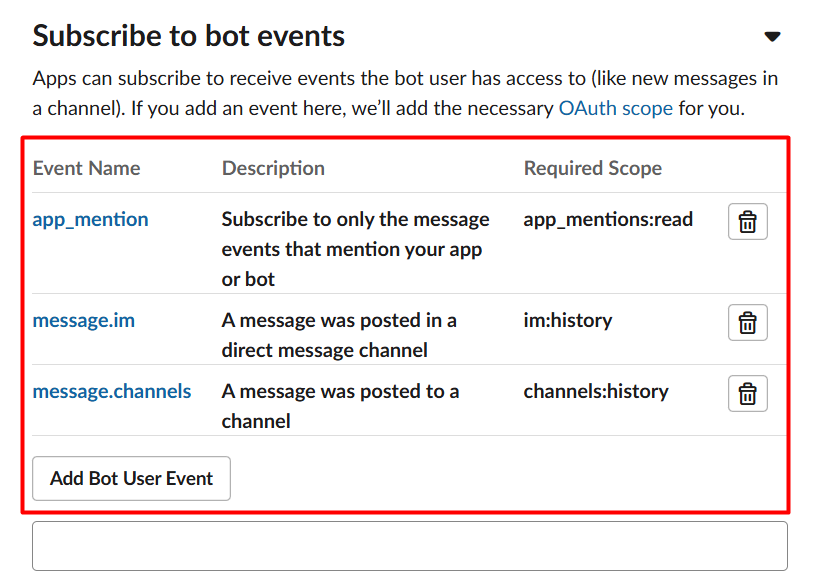Select the app_mentions:read scope text
This screenshot has height=585, width=818.
(608, 220)
